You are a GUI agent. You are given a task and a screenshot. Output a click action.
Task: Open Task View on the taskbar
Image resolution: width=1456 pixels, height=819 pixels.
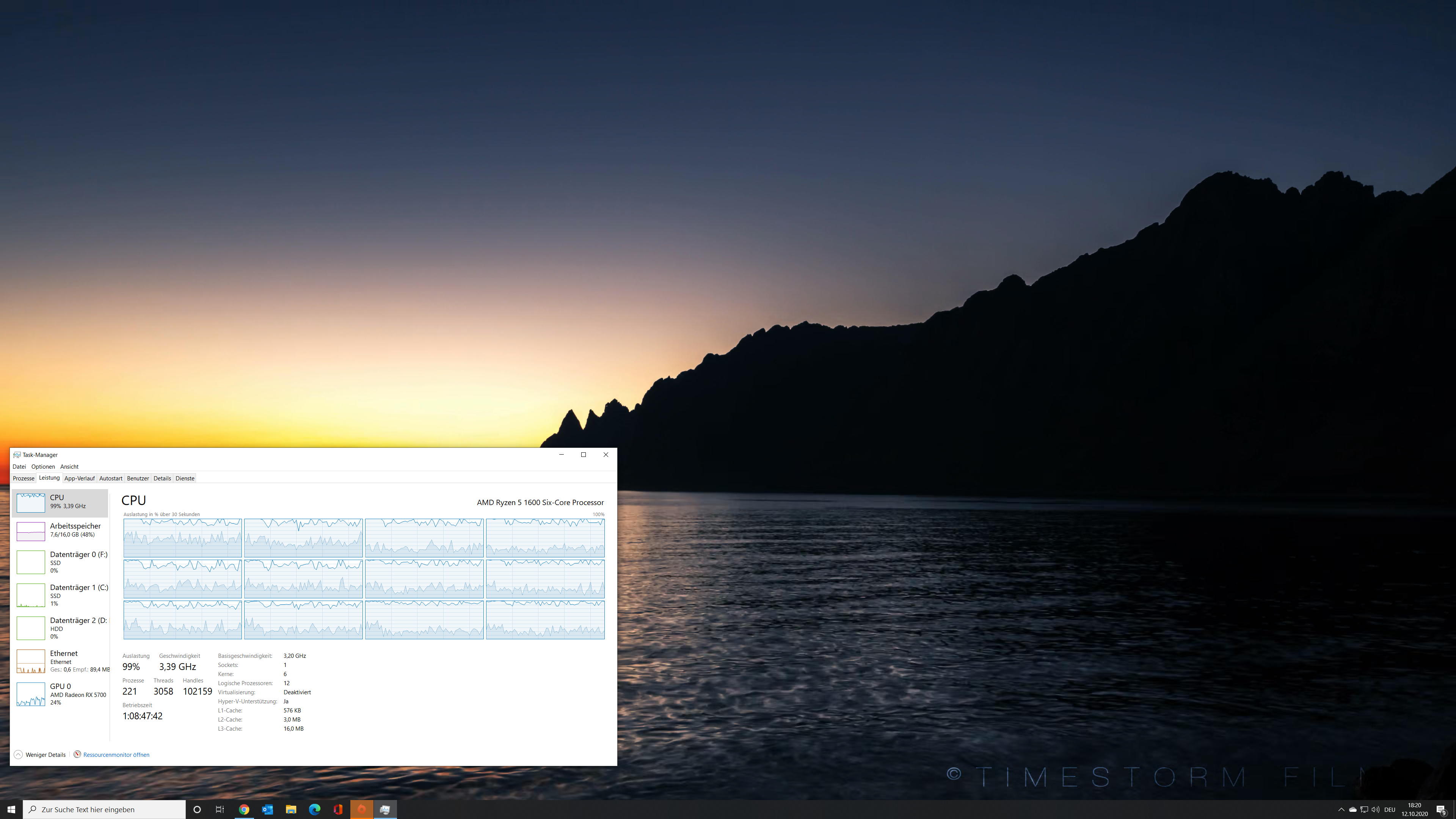point(220,810)
